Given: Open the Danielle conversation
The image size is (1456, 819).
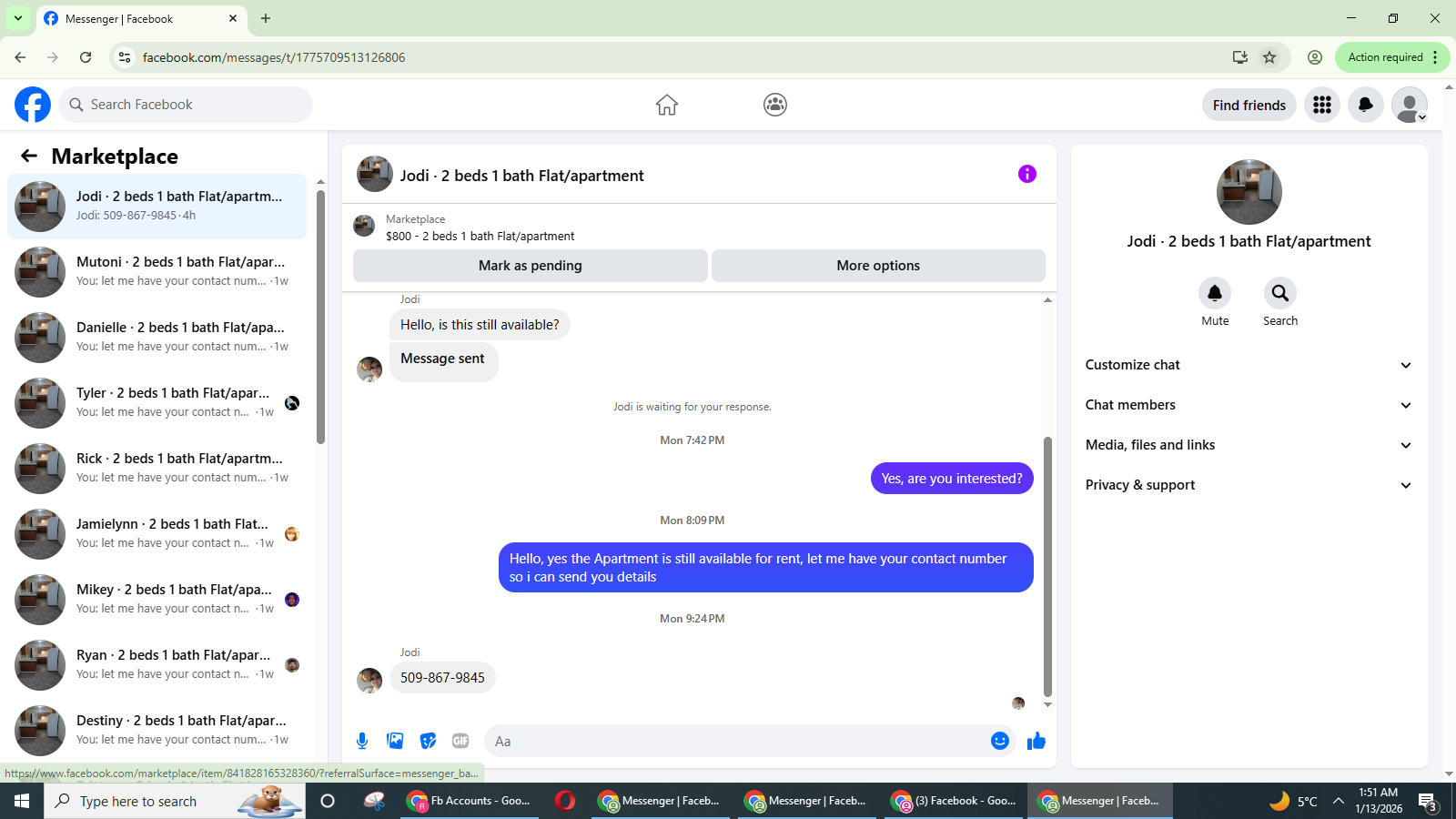Looking at the screenshot, I should pyautogui.click(x=157, y=338).
